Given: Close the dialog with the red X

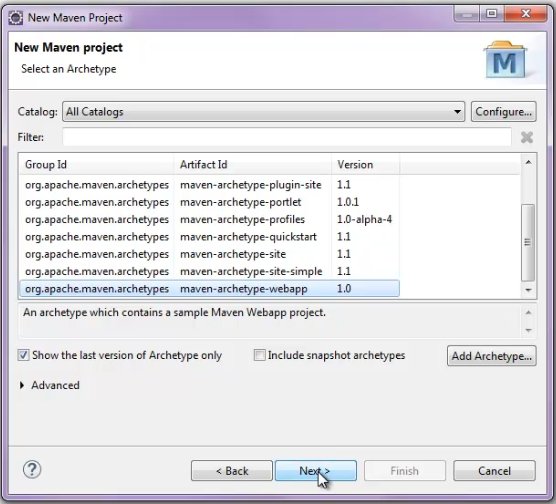Looking at the screenshot, I should click(x=526, y=14).
